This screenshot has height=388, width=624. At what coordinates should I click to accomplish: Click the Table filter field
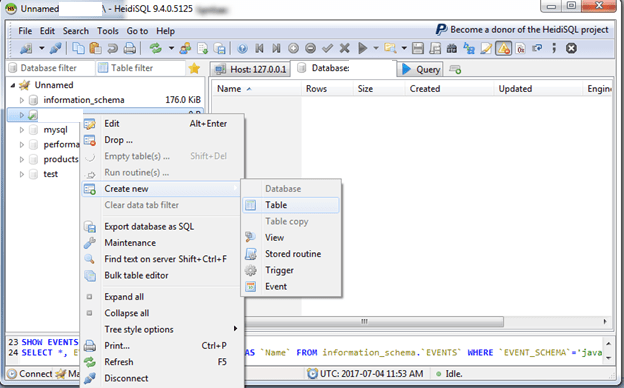(141, 68)
